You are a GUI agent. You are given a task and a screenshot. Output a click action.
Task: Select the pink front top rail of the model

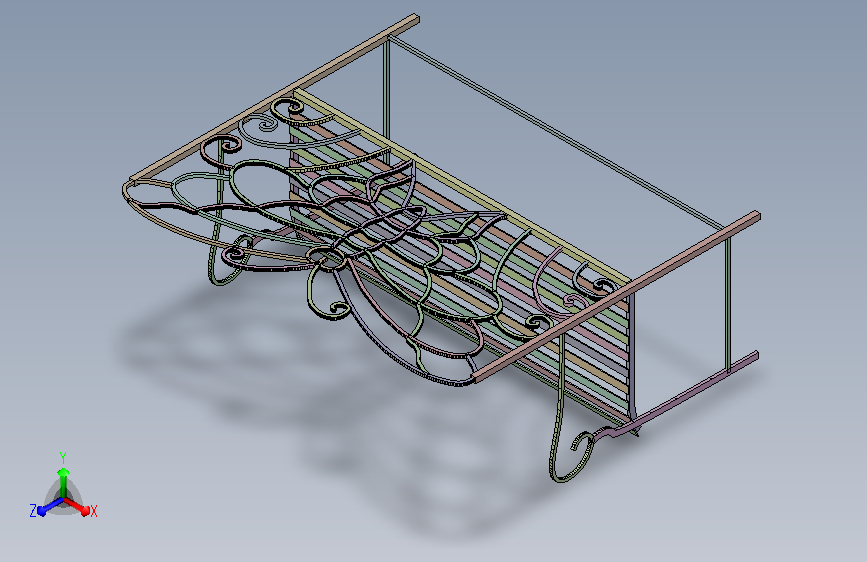pos(617,296)
